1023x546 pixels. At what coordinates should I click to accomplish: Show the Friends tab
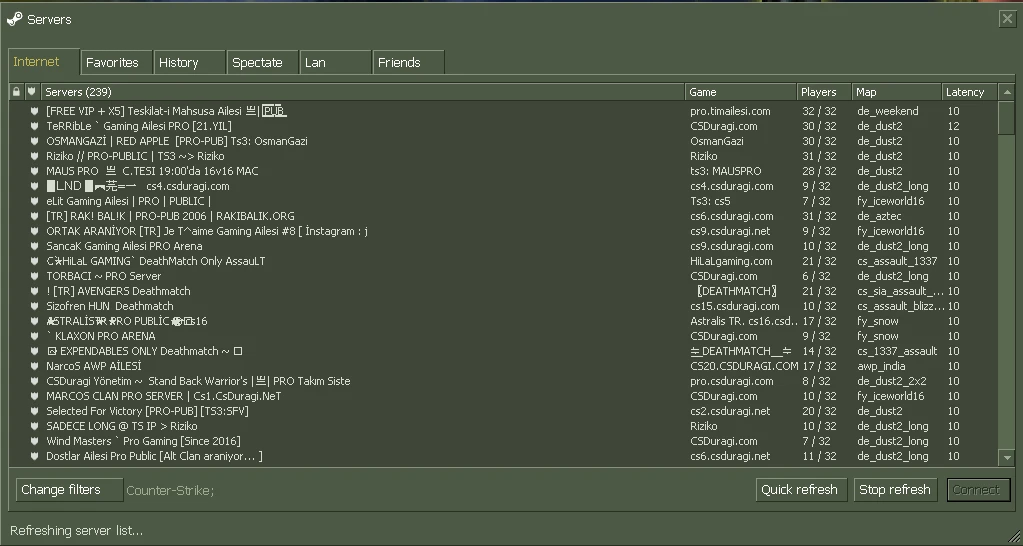pyautogui.click(x=409, y=63)
